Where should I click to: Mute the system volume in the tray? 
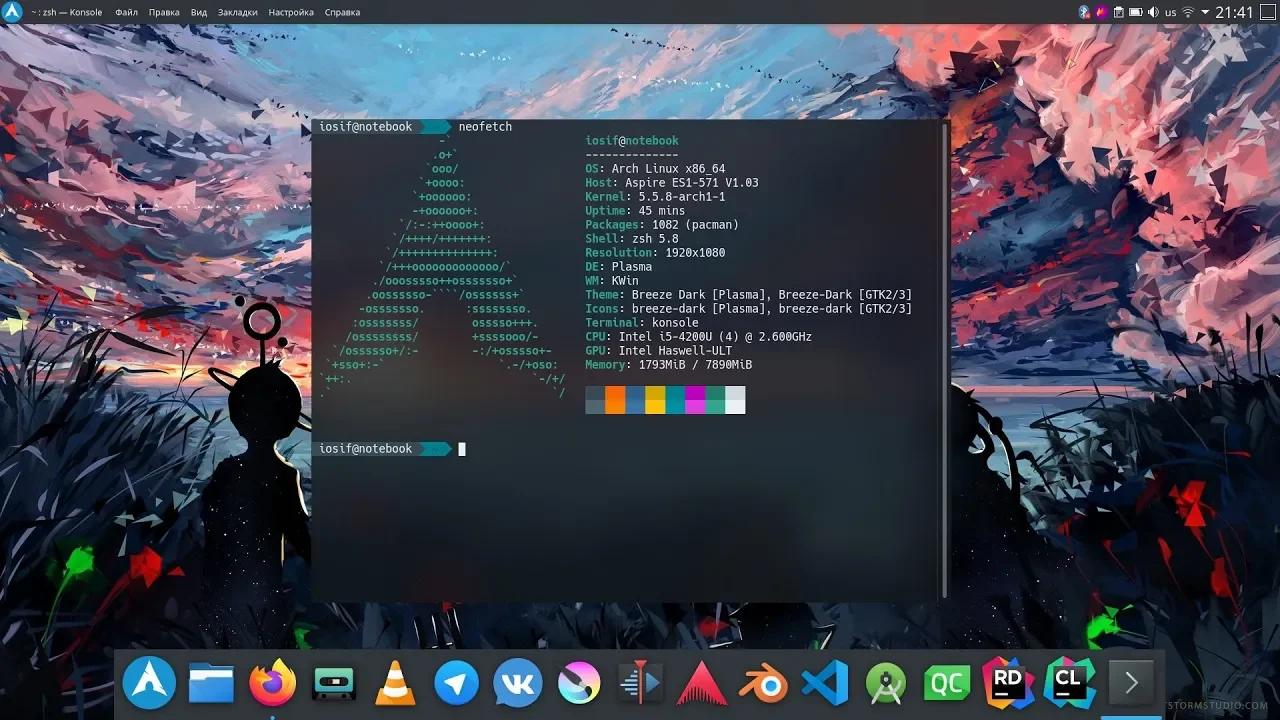click(1152, 12)
